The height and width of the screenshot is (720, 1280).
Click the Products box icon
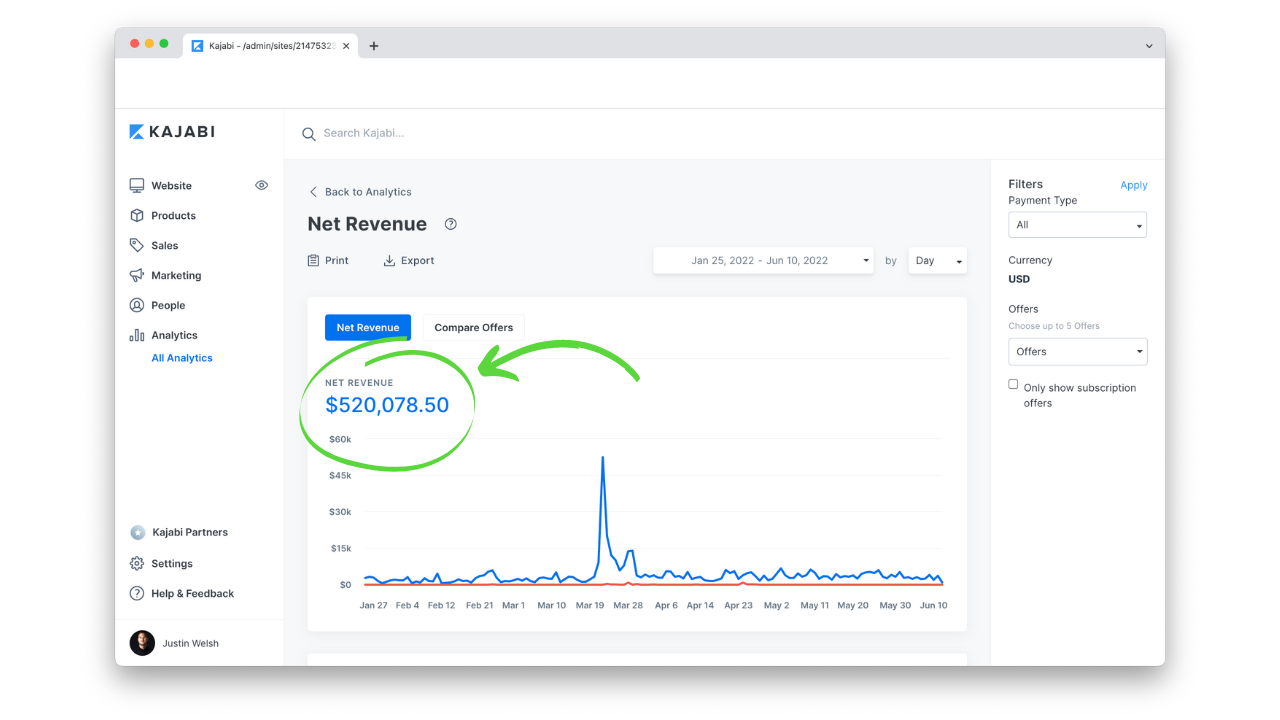coord(137,216)
